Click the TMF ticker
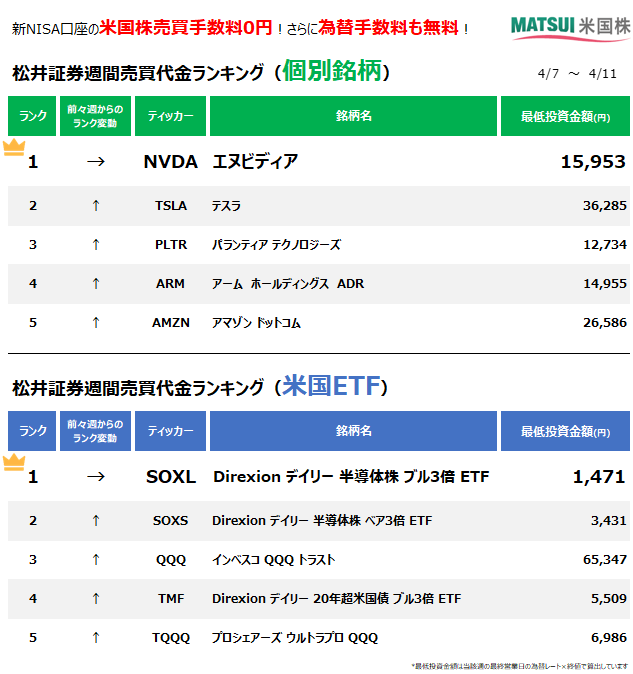Image resolution: width=633 pixels, height=674 pixels. 171,598
